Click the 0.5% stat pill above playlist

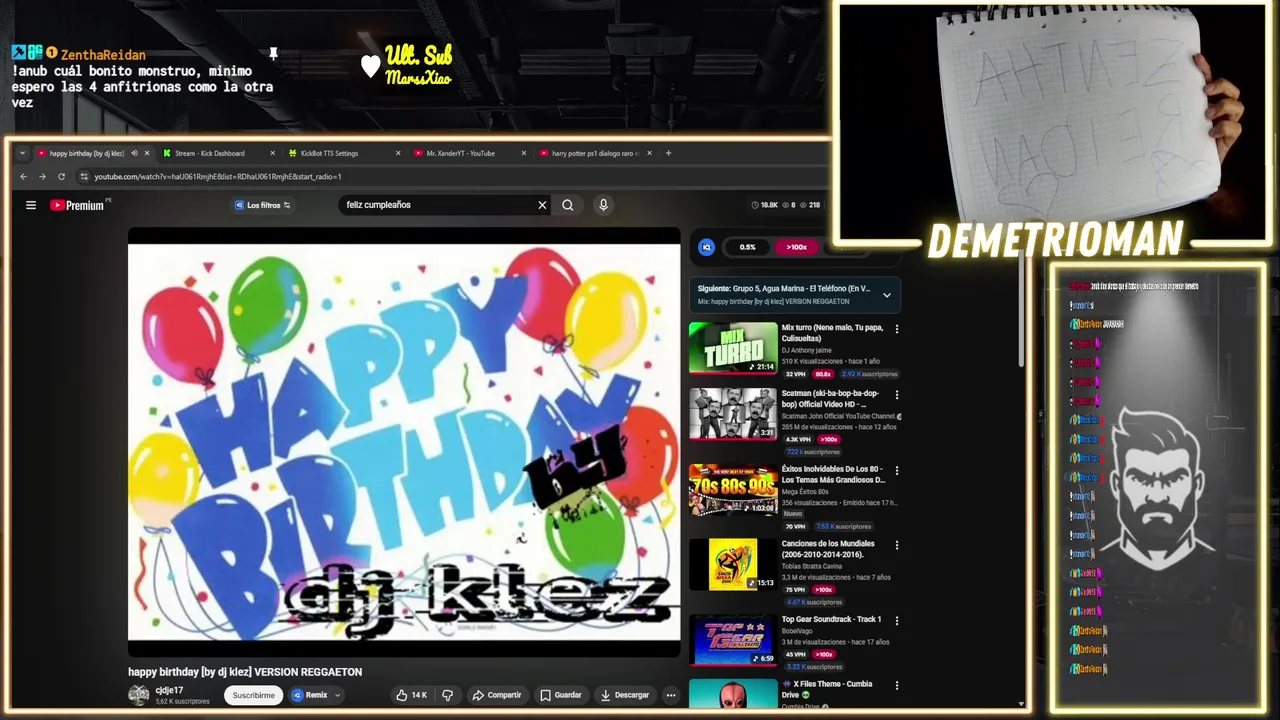748,247
